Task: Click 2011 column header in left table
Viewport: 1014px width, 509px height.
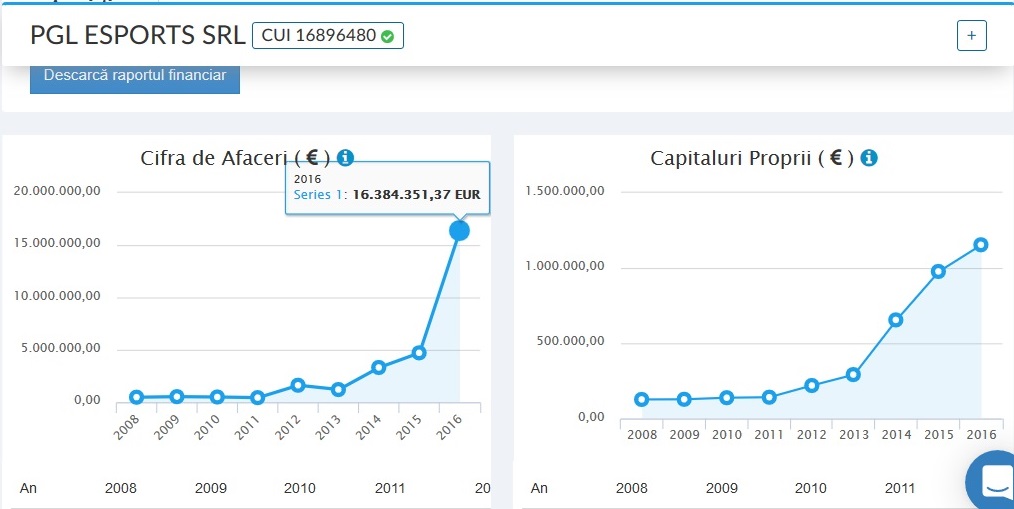Action: (390, 488)
